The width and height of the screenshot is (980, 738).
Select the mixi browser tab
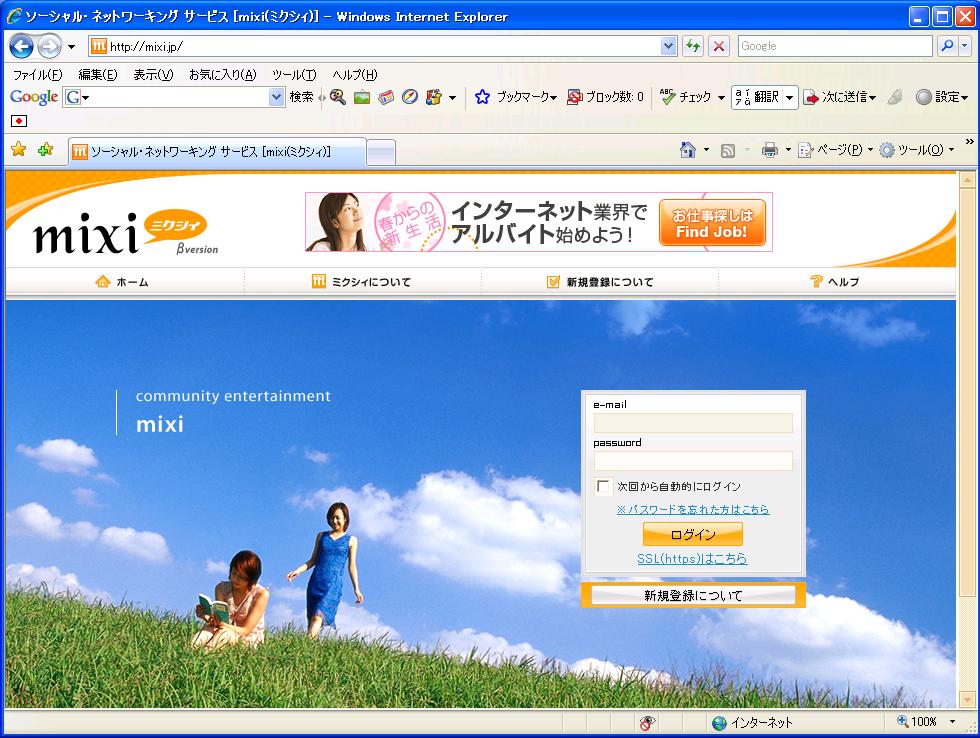pyautogui.click(x=217, y=152)
